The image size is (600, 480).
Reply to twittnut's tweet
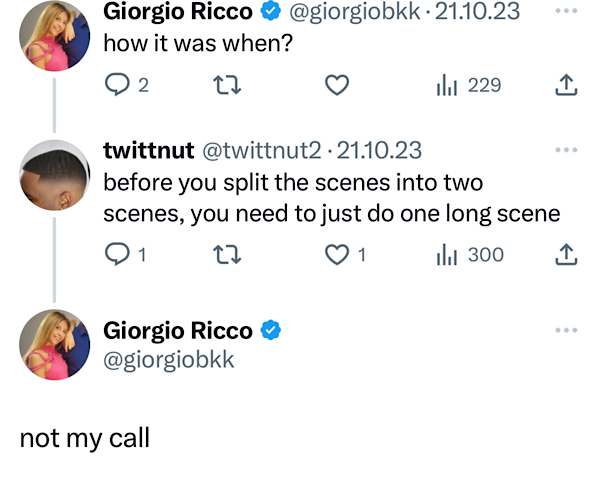point(118,255)
